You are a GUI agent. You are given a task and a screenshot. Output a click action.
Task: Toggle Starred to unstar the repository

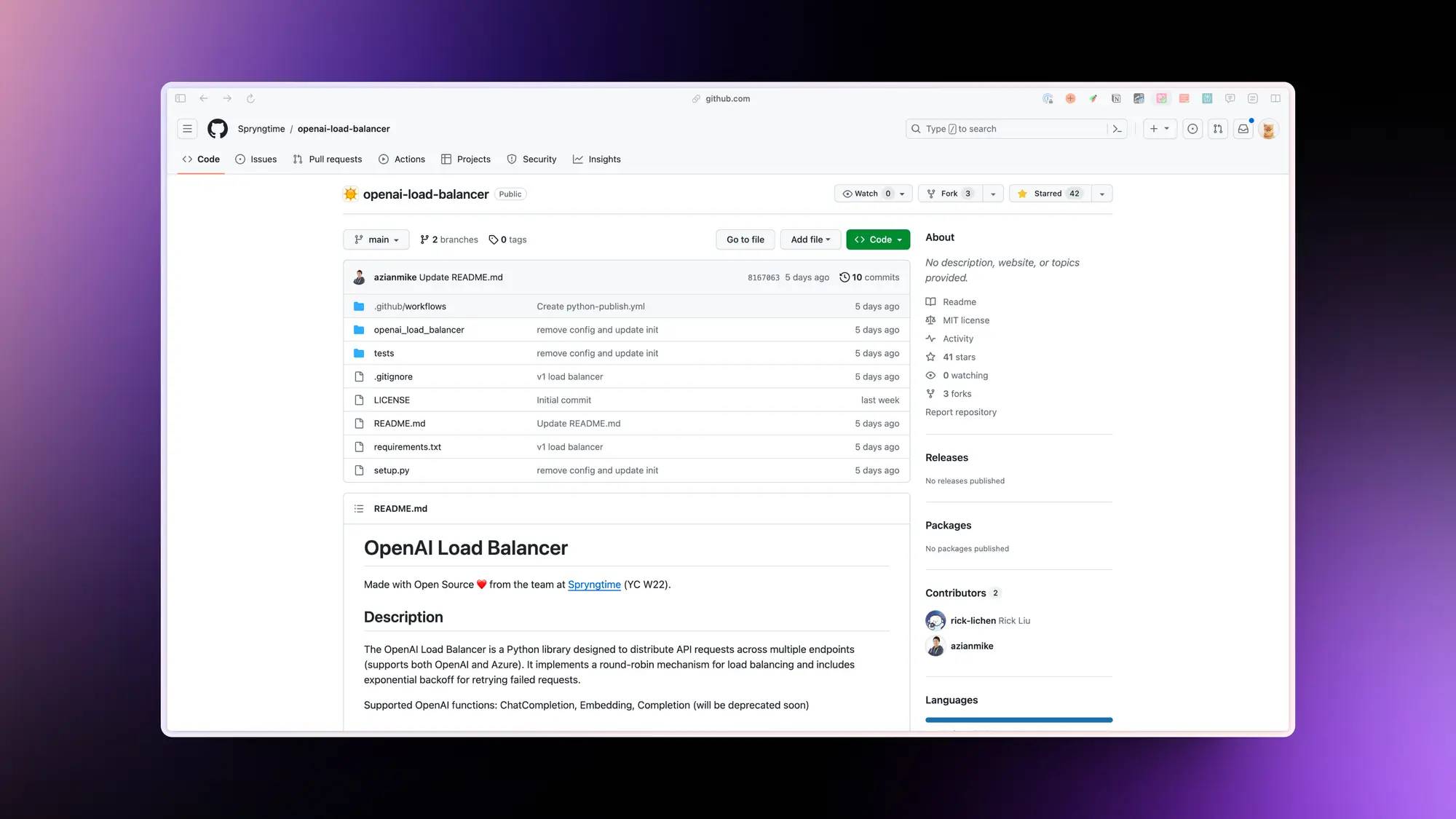(1050, 194)
